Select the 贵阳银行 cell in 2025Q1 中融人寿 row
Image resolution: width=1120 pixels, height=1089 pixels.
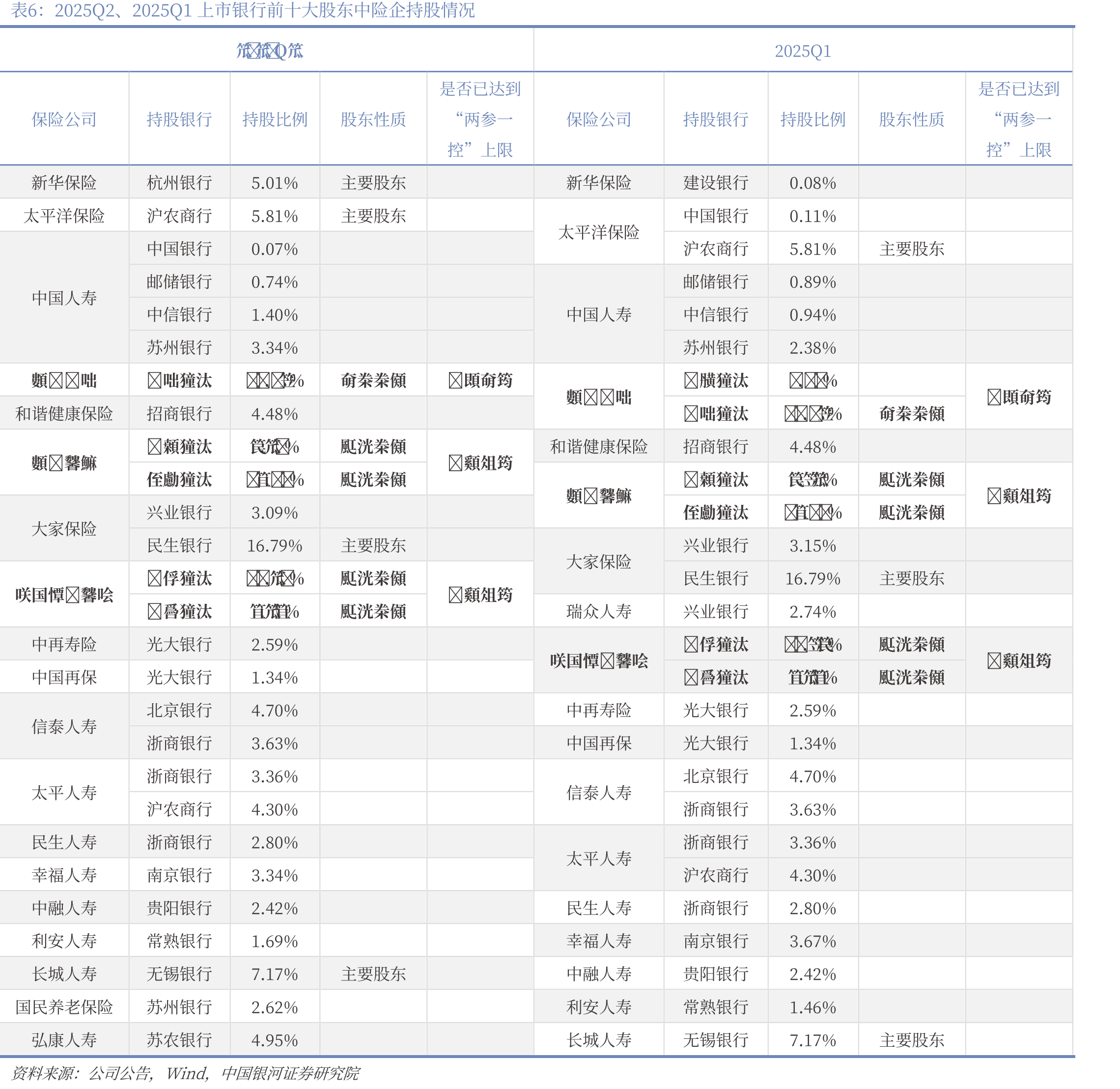coord(716,974)
